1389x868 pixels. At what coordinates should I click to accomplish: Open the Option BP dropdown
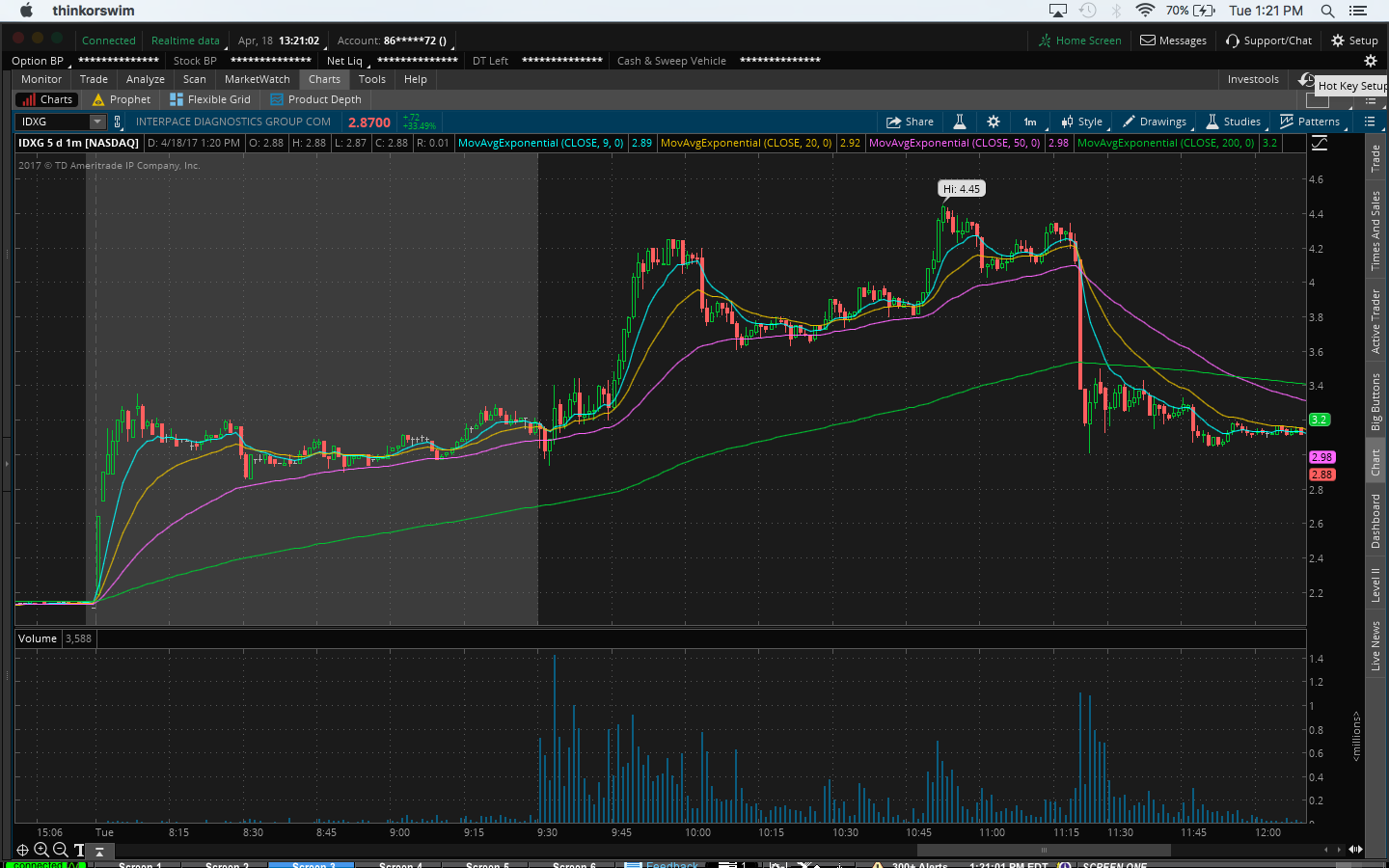tap(41, 61)
